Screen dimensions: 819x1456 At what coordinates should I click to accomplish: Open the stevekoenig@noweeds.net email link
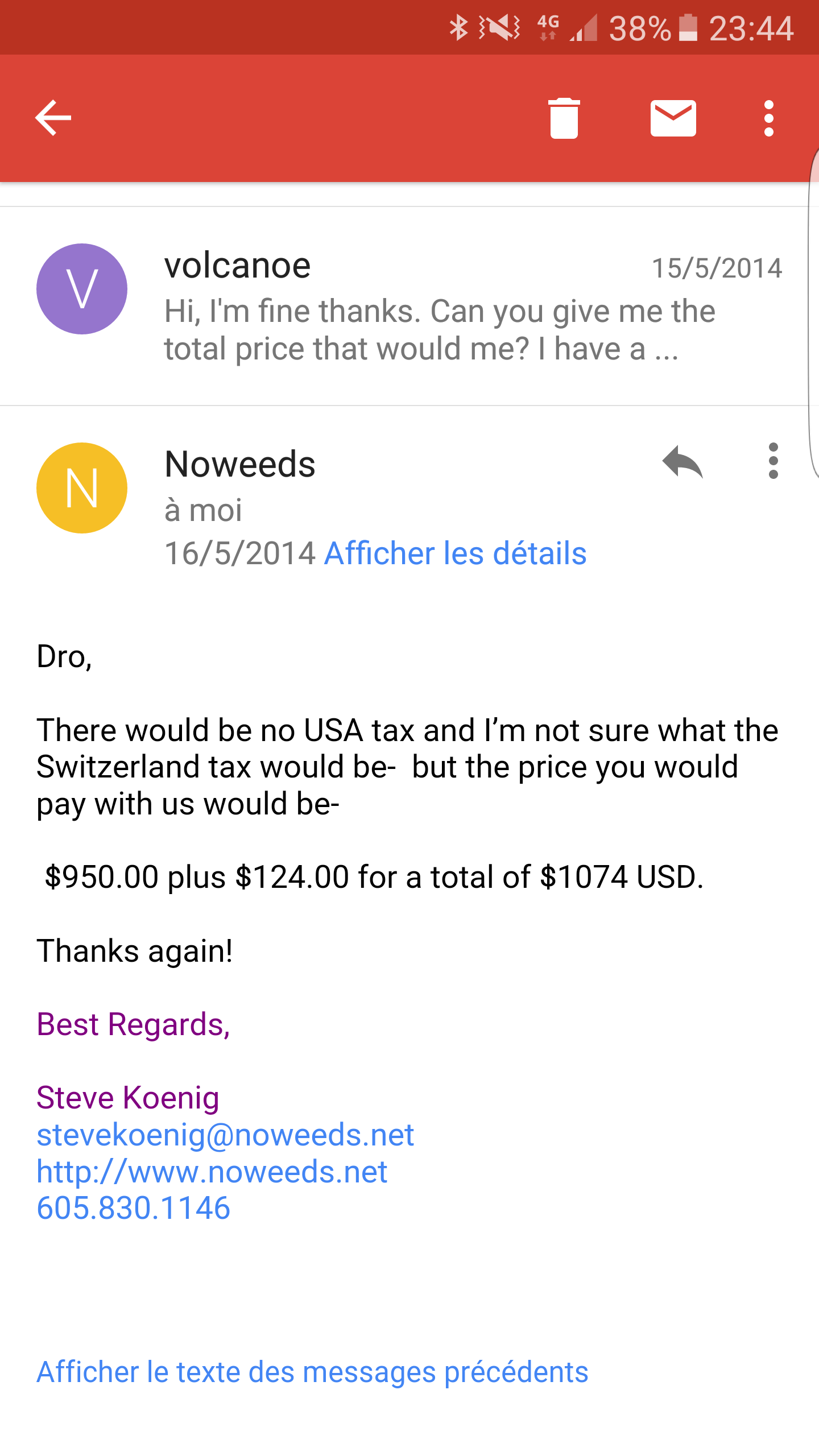pos(225,1135)
